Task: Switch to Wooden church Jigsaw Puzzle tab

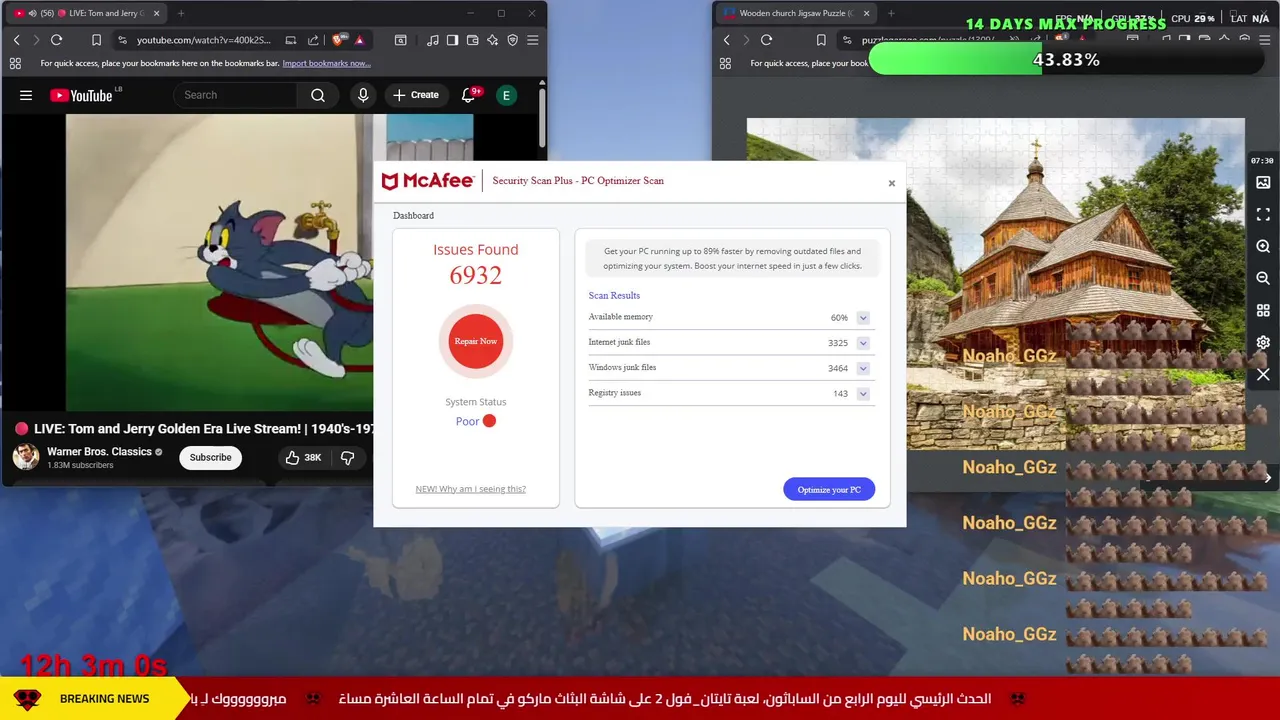Action: pos(795,13)
